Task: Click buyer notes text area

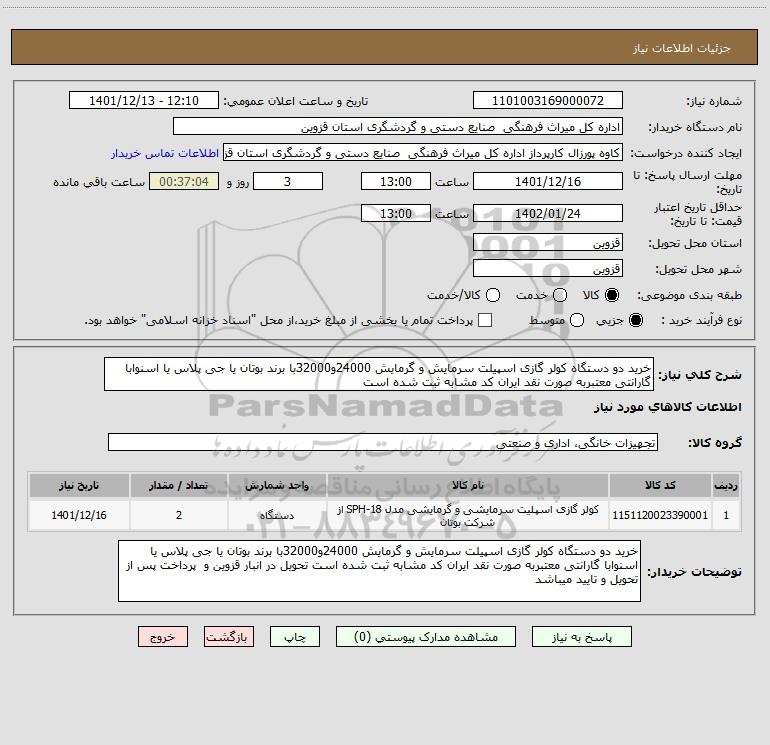Action: pyautogui.click(x=379, y=571)
